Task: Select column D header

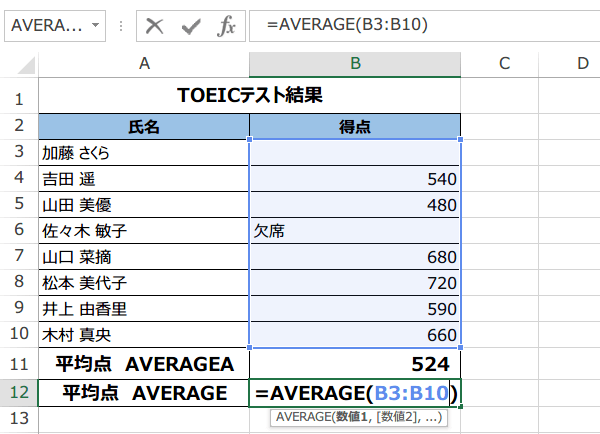Action: (x=569, y=64)
